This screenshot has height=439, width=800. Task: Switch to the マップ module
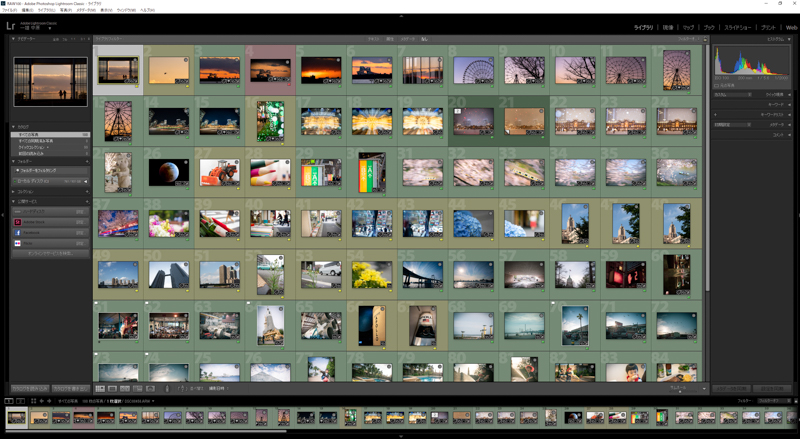point(688,28)
